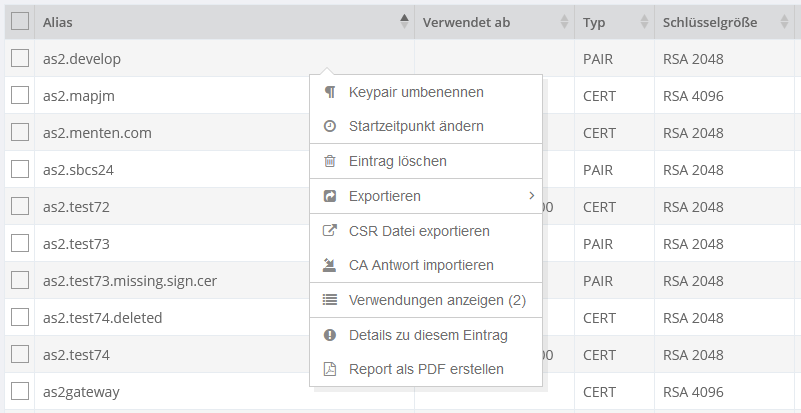
Task: Click the PDF icon for Report erstellen
Action: coord(330,369)
